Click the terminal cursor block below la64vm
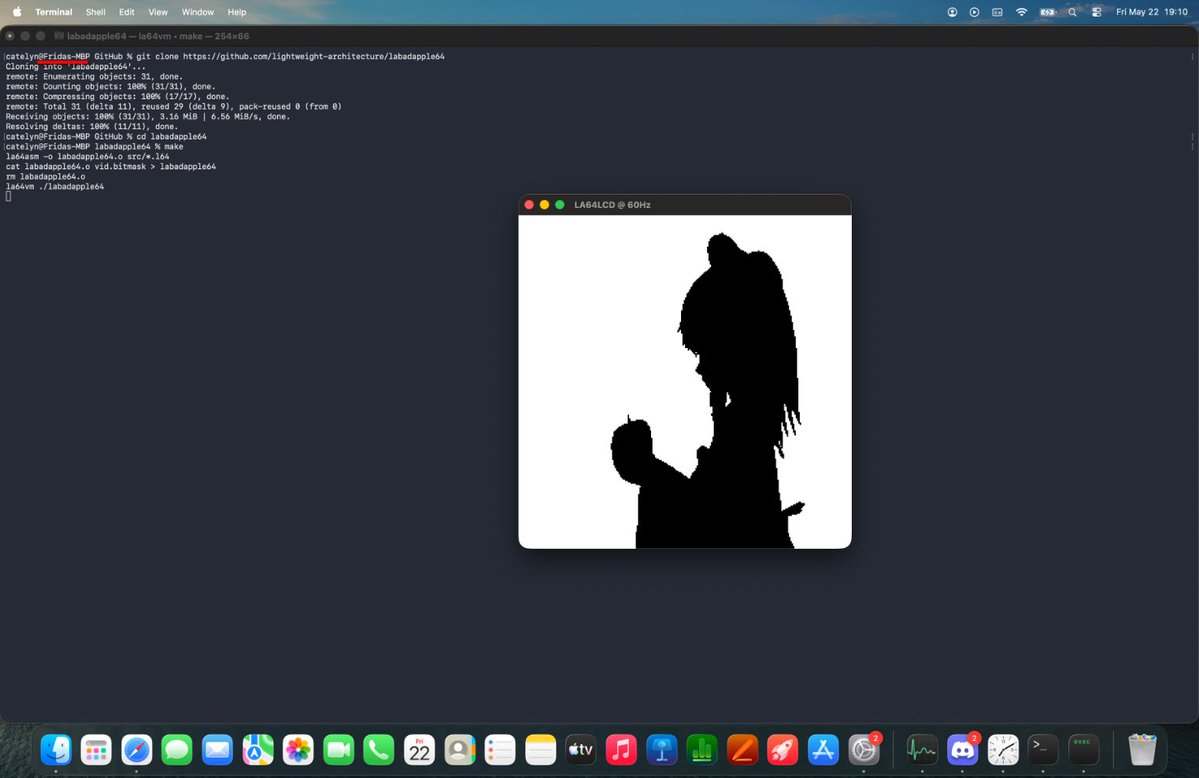This screenshot has height=778, width=1199. coord(8,197)
